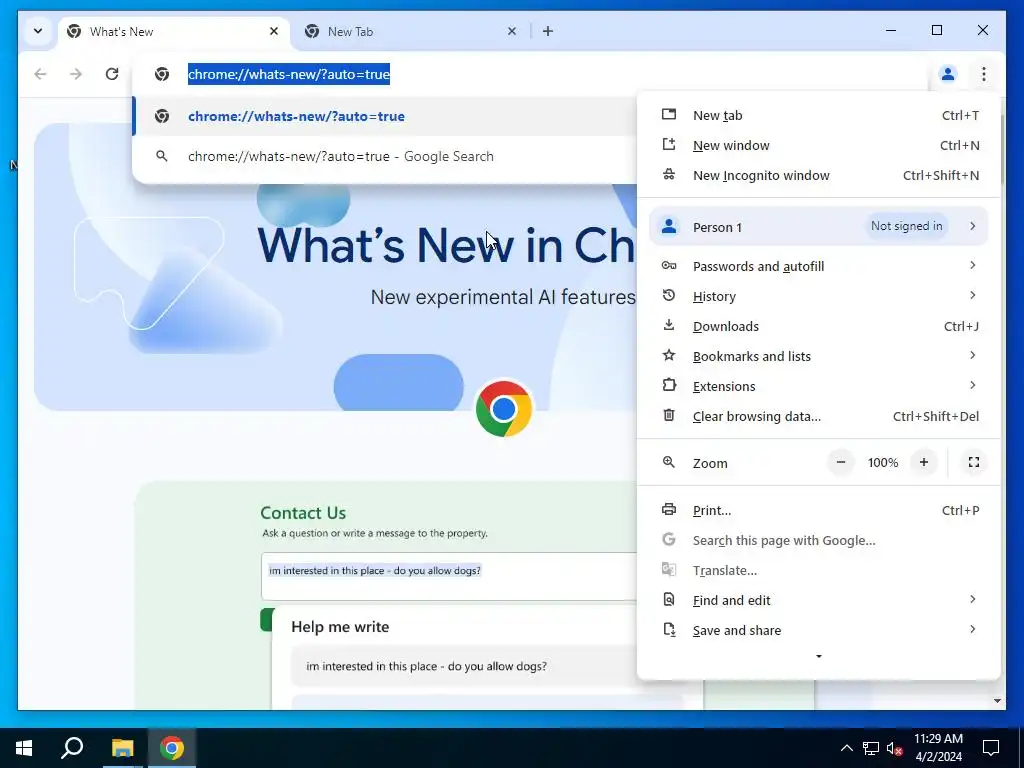Screen dimensions: 1024x768
Task: Expand the Extensions submenu
Action: point(819,386)
